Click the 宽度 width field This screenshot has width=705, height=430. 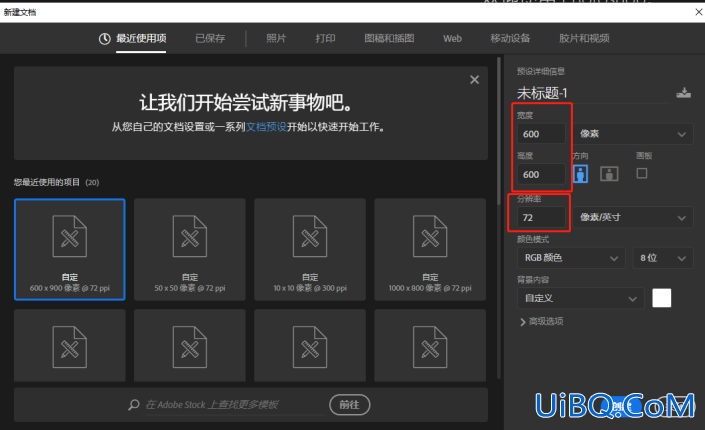click(x=541, y=134)
